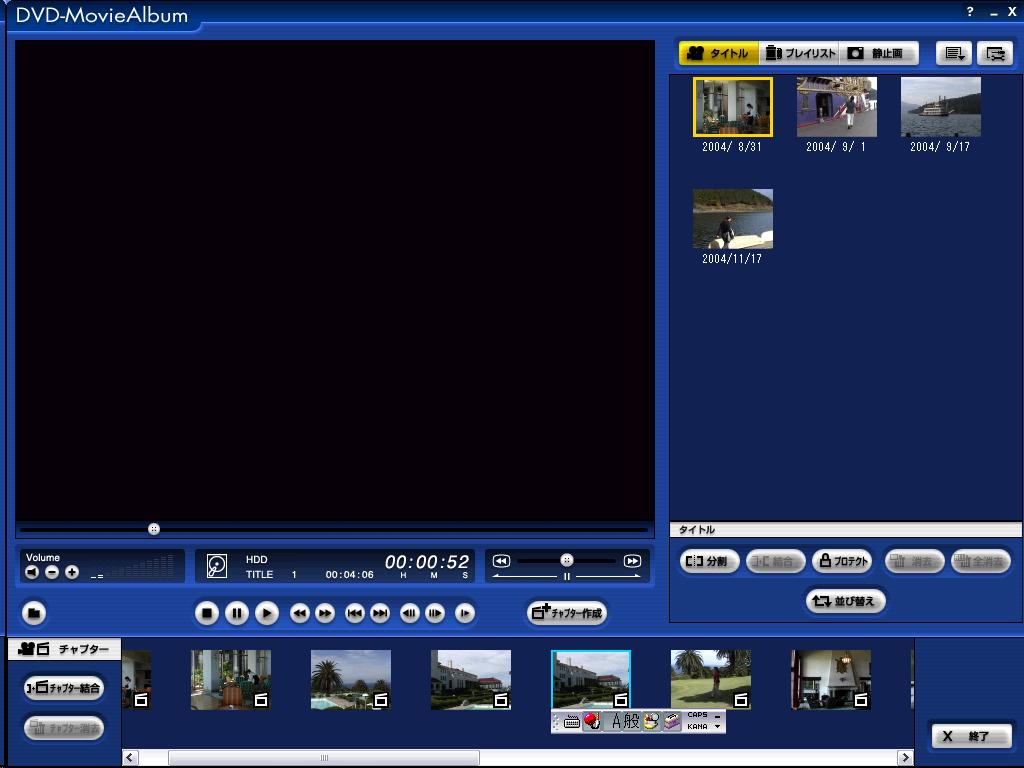1024x768 pixels.
Task: Select the chapter thumbnail of the lobby interior
Action: [x=231, y=680]
